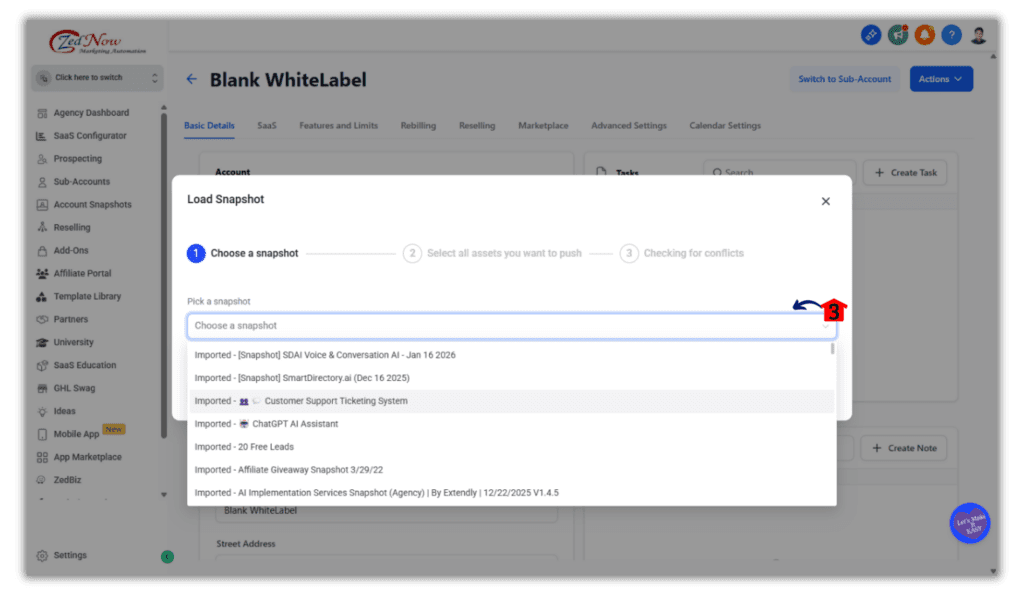Open the Advanced Settings tab

pos(628,126)
